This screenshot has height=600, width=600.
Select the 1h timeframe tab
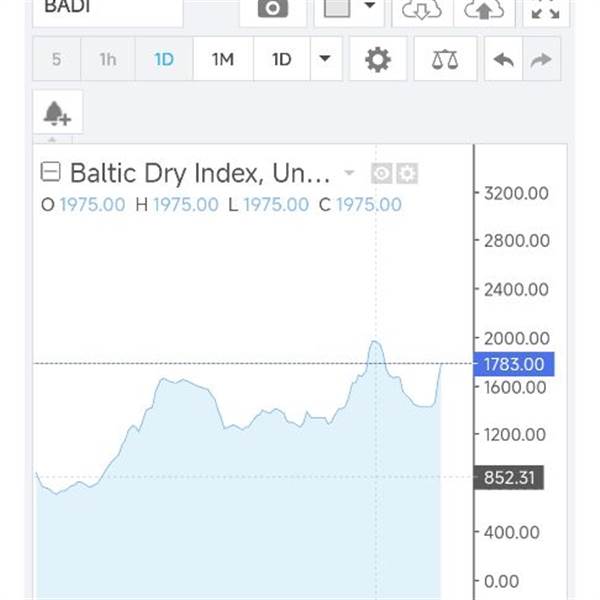point(107,60)
